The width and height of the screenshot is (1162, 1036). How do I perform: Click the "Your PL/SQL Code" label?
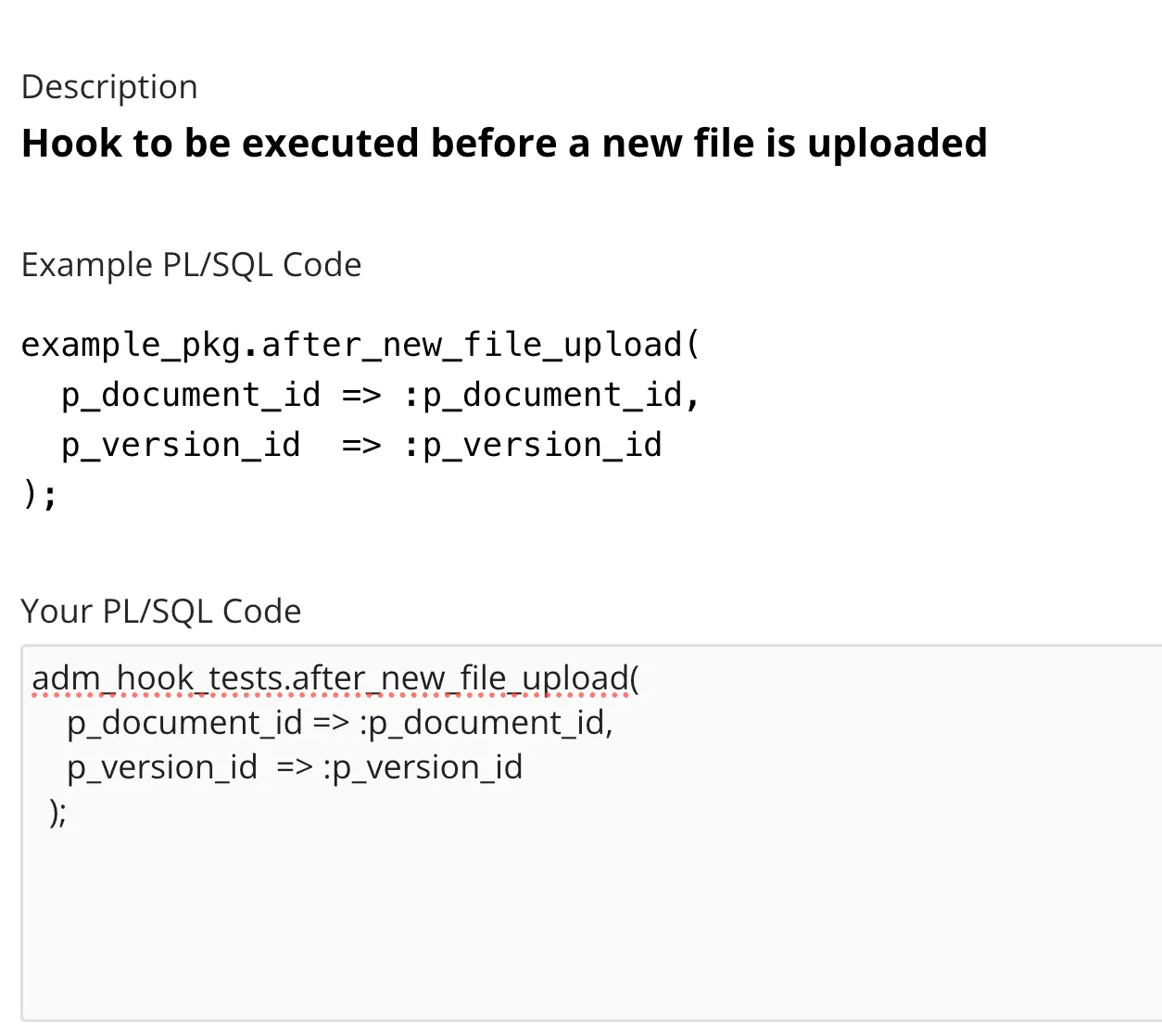pos(161,612)
